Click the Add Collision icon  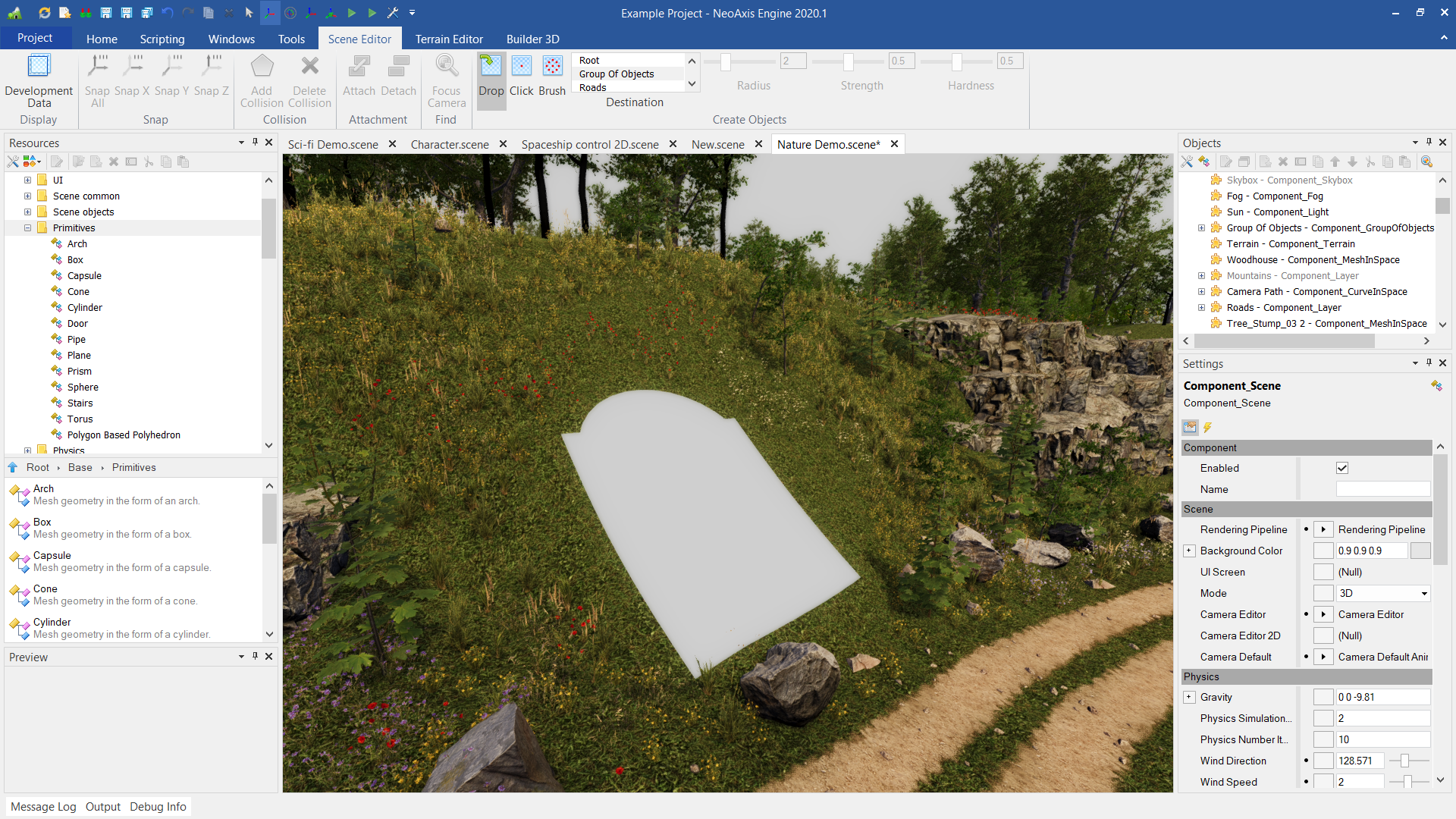[x=262, y=67]
